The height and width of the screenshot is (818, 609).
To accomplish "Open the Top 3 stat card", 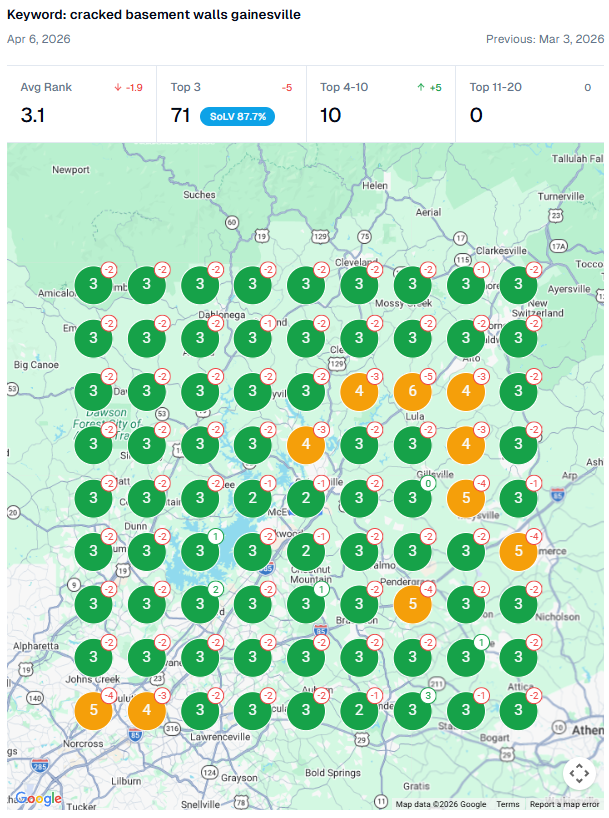I will click(x=231, y=104).
